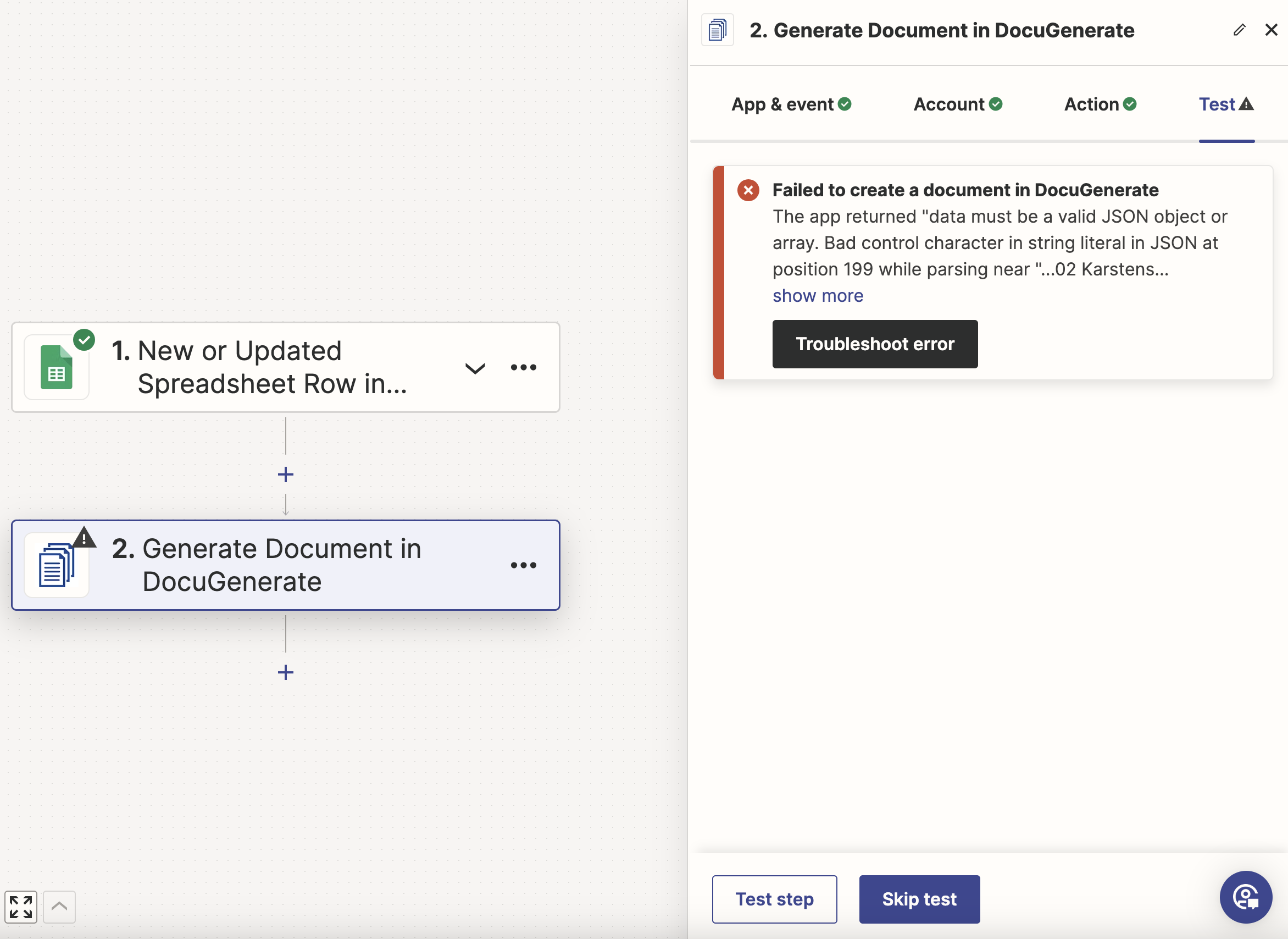Click the pencil rename icon in panel header

coord(1239,30)
